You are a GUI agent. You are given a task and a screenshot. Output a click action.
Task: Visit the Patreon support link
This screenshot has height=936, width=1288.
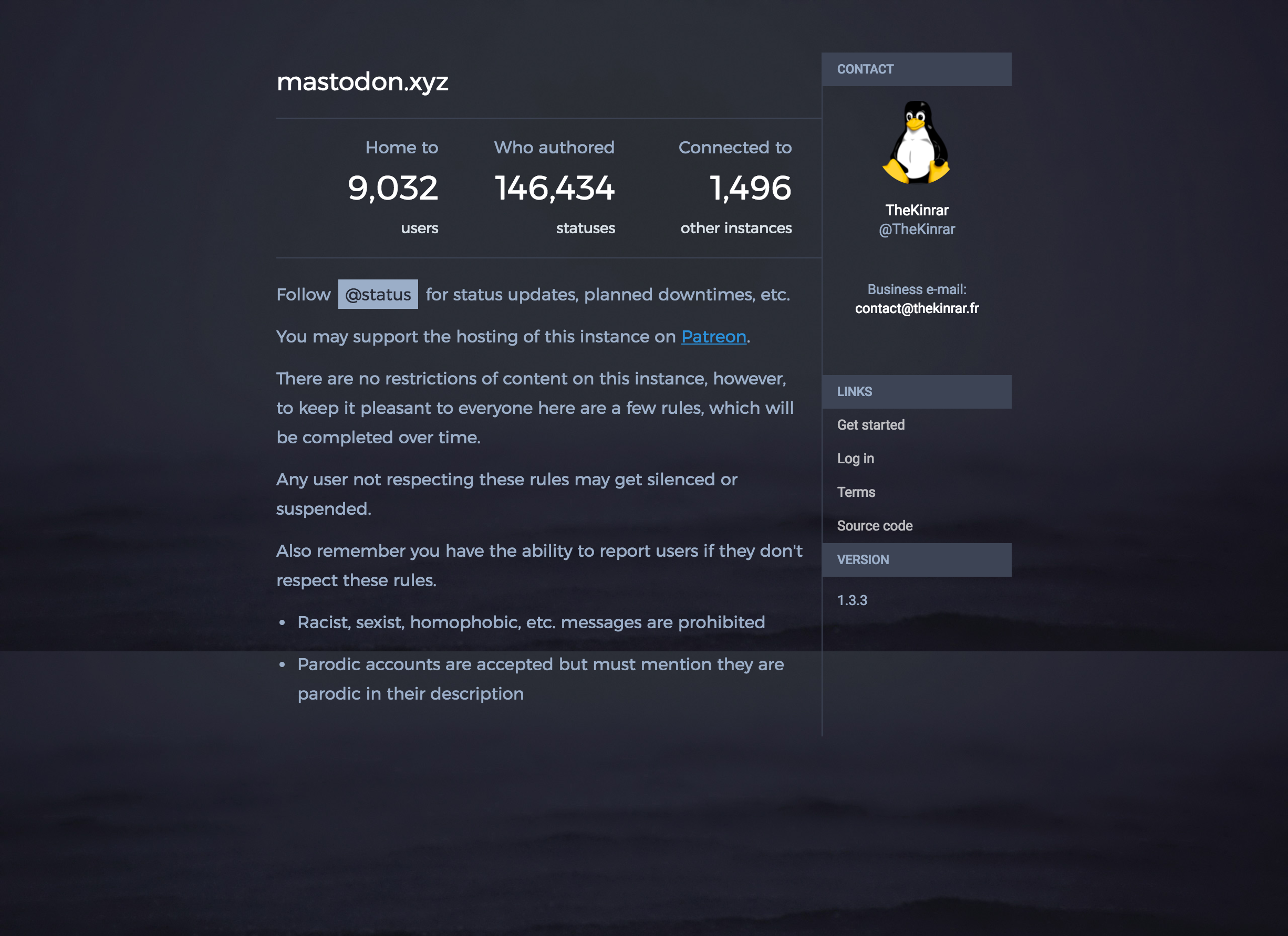pos(713,337)
